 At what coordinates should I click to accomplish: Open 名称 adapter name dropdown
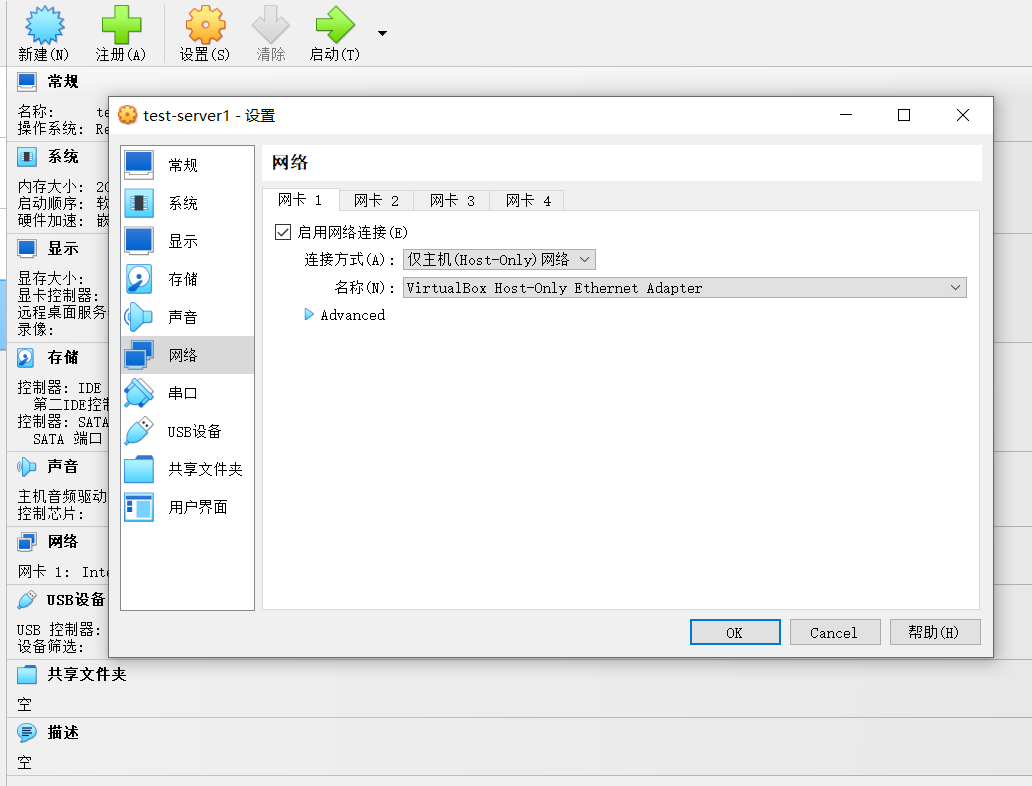click(684, 288)
